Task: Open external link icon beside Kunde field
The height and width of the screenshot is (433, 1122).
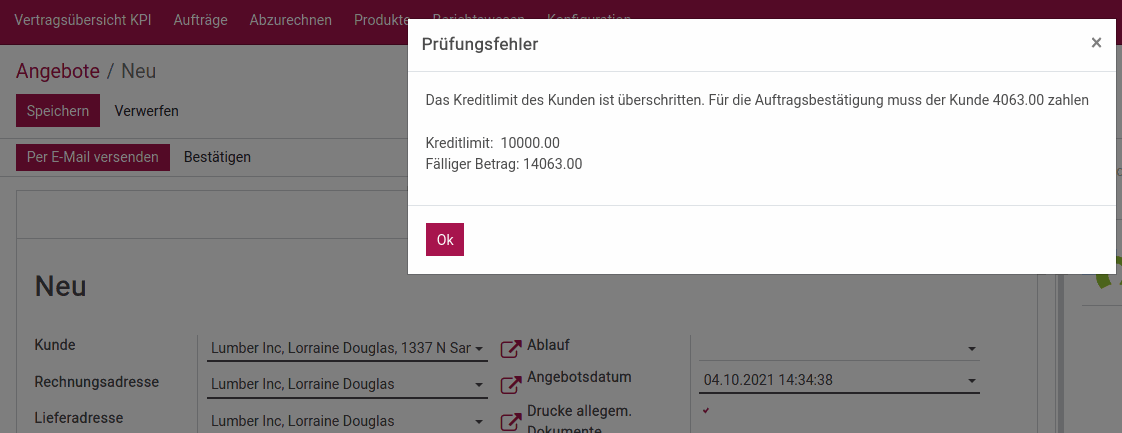Action: pos(510,349)
